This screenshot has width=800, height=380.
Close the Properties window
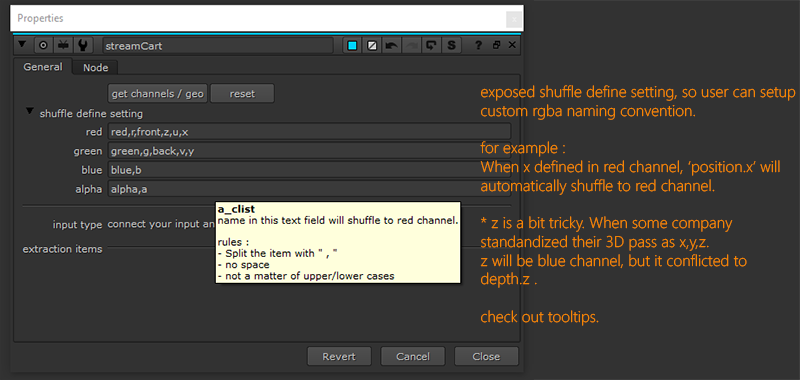514,19
